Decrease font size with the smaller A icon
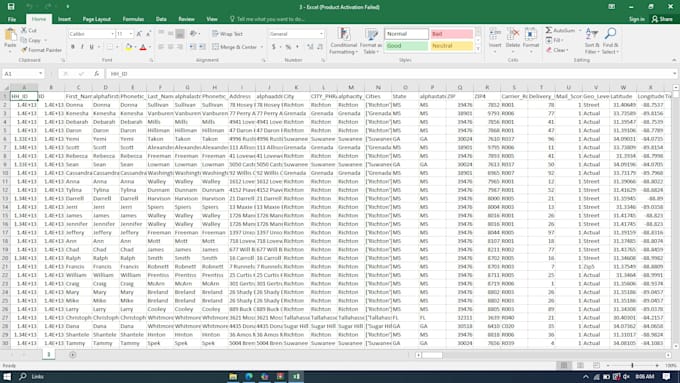This screenshot has height=383, width=680. point(148,34)
